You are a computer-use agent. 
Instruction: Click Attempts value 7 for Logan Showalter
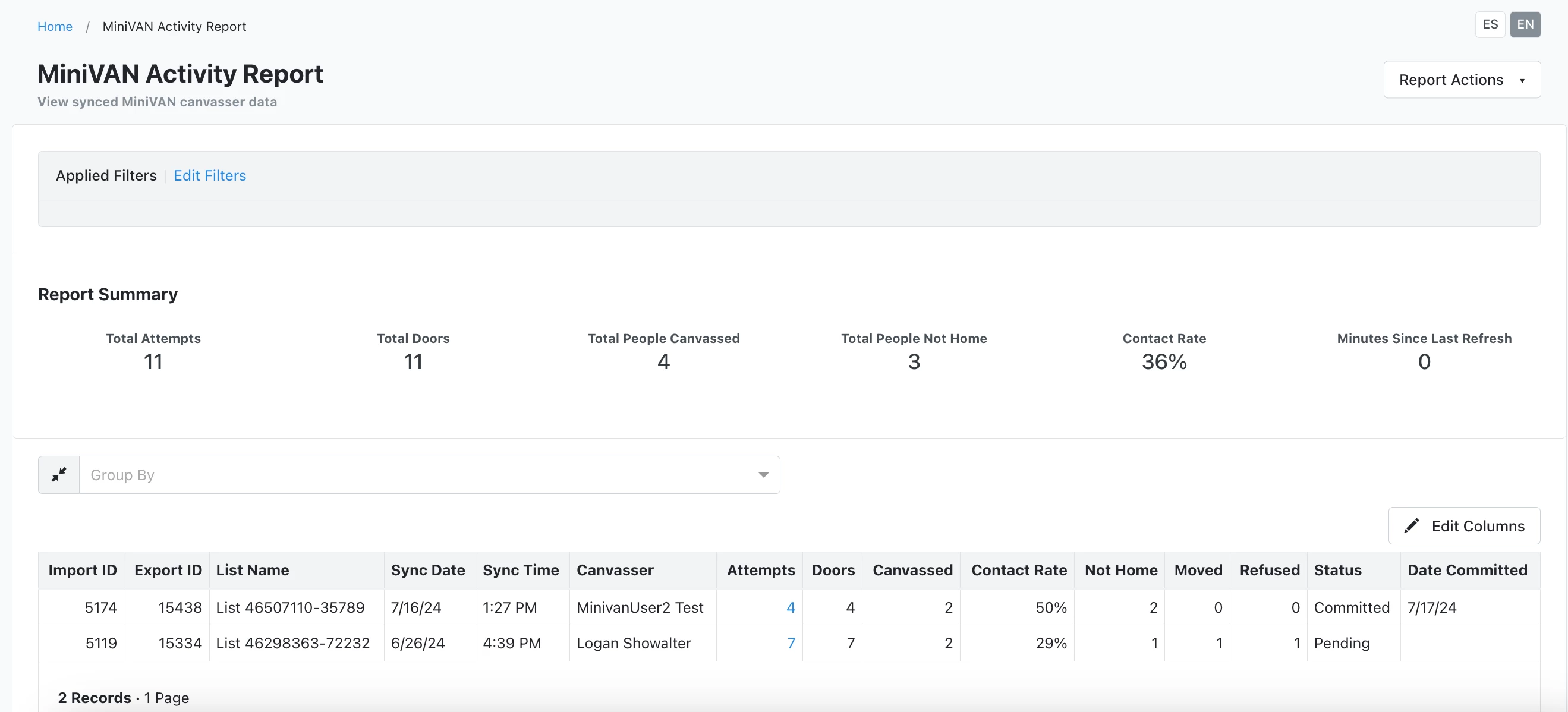[x=790, y=643]
